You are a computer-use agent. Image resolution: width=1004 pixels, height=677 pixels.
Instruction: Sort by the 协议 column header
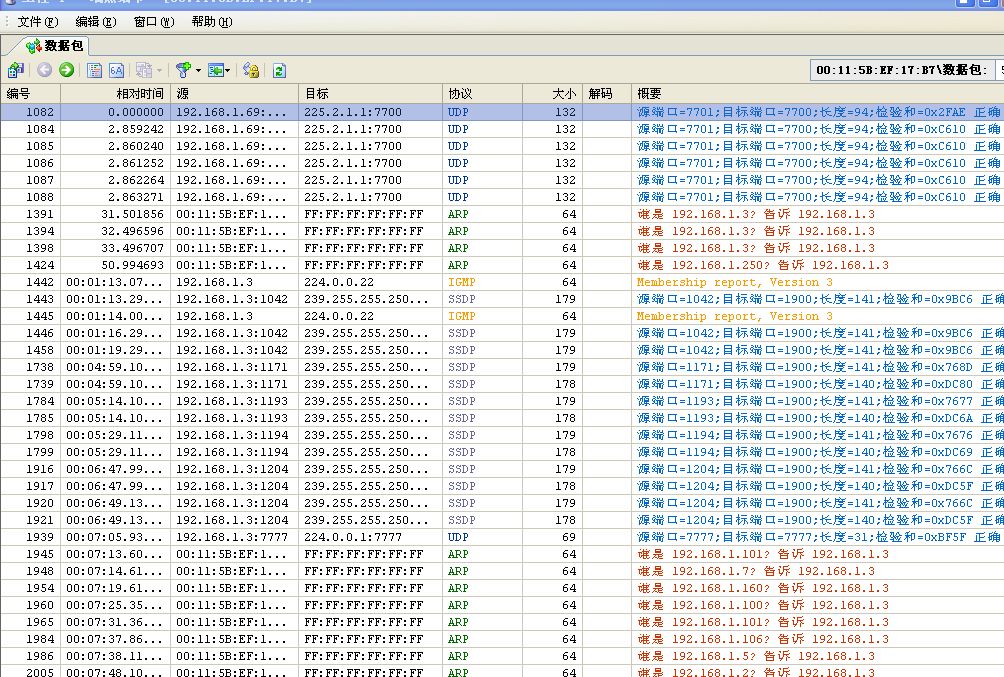click(482, 93)
